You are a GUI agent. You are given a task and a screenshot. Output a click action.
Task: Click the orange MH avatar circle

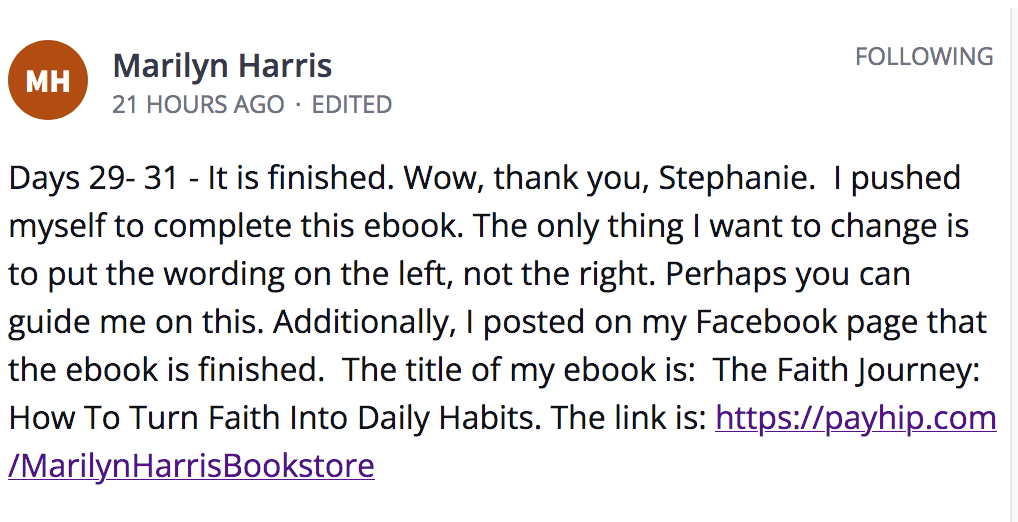pos(48,80)
